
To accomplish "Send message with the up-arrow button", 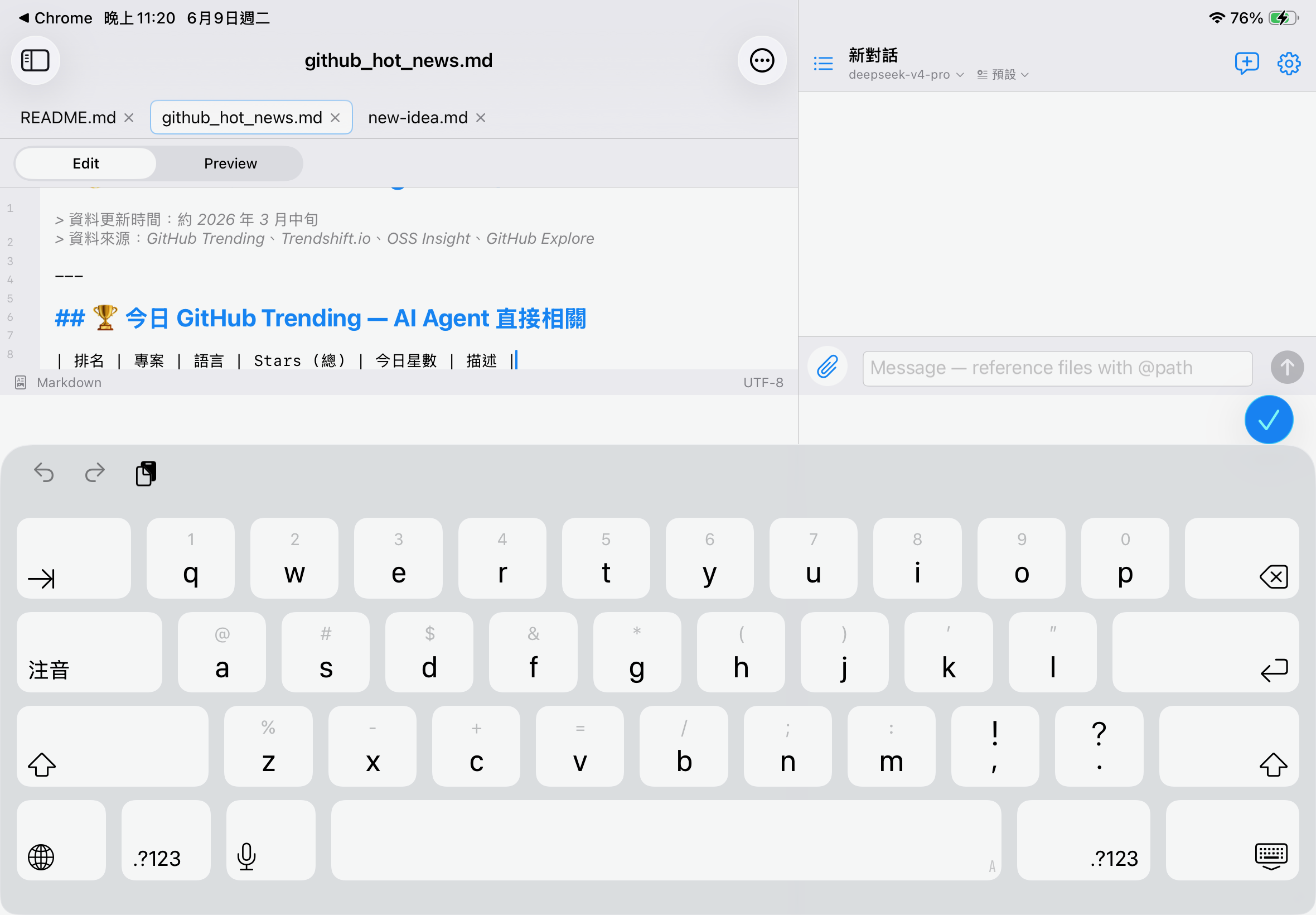I will [x=1286, y=367].
